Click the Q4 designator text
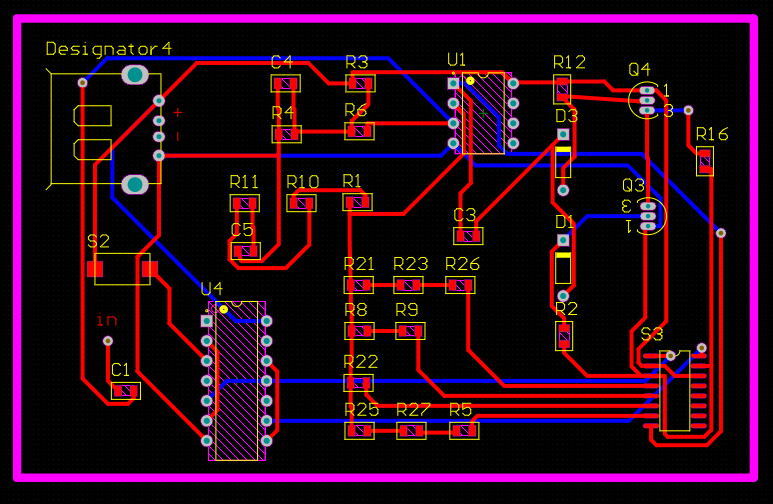This screenshot has width=773, height=504. [639, 70]
